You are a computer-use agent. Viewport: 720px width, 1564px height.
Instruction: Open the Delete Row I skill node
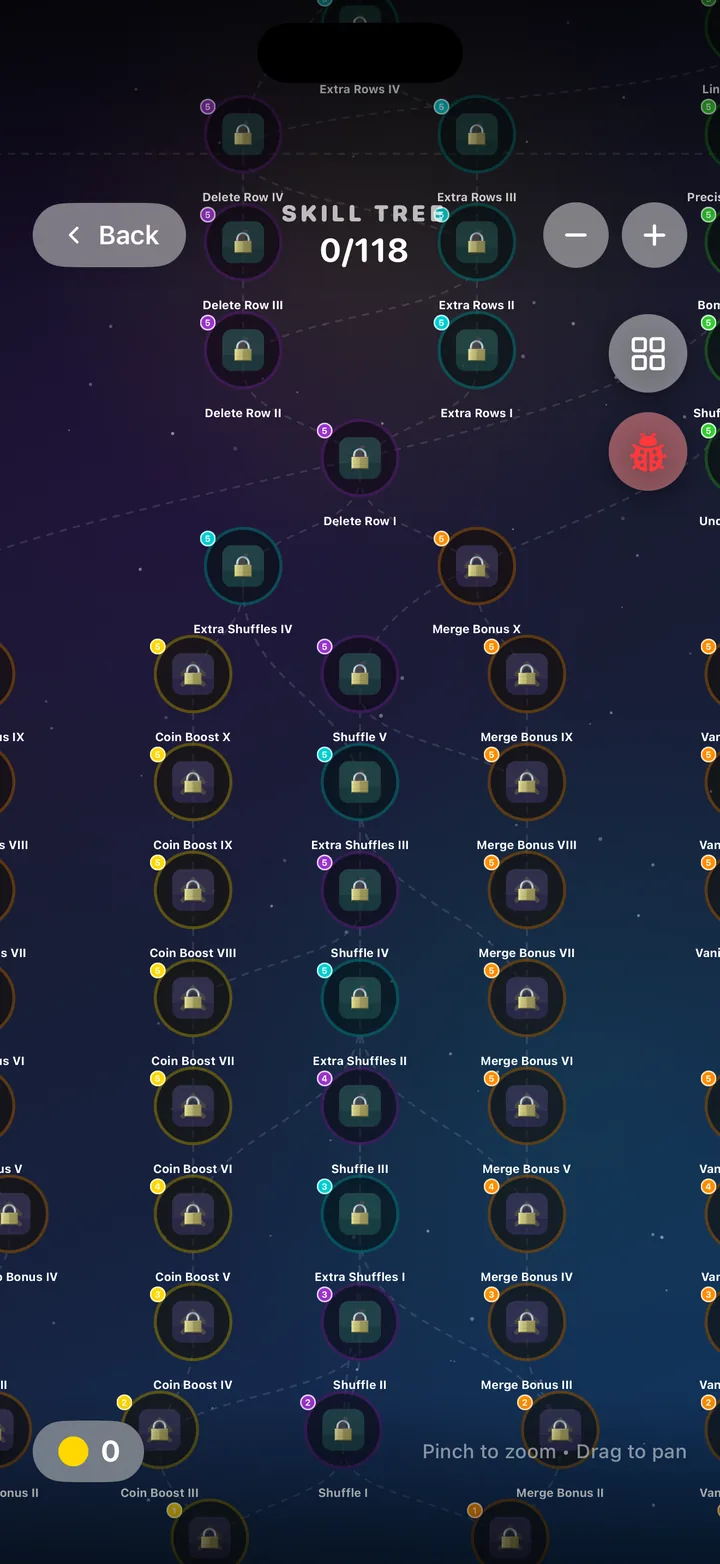coord(360,458)
